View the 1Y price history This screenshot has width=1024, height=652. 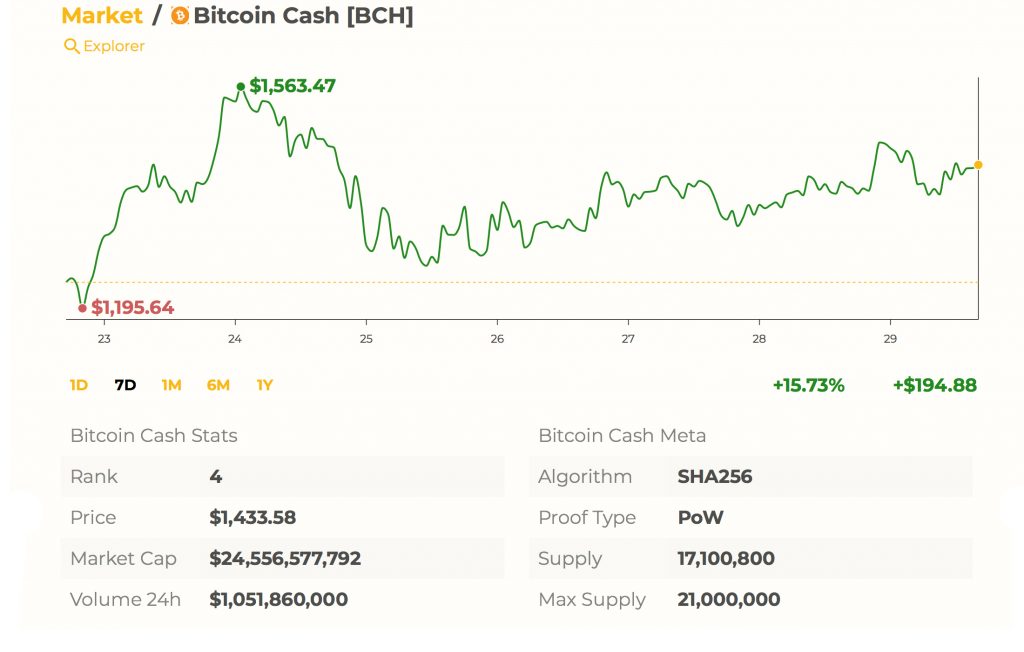pyautogui.click(x=264, y=385)
